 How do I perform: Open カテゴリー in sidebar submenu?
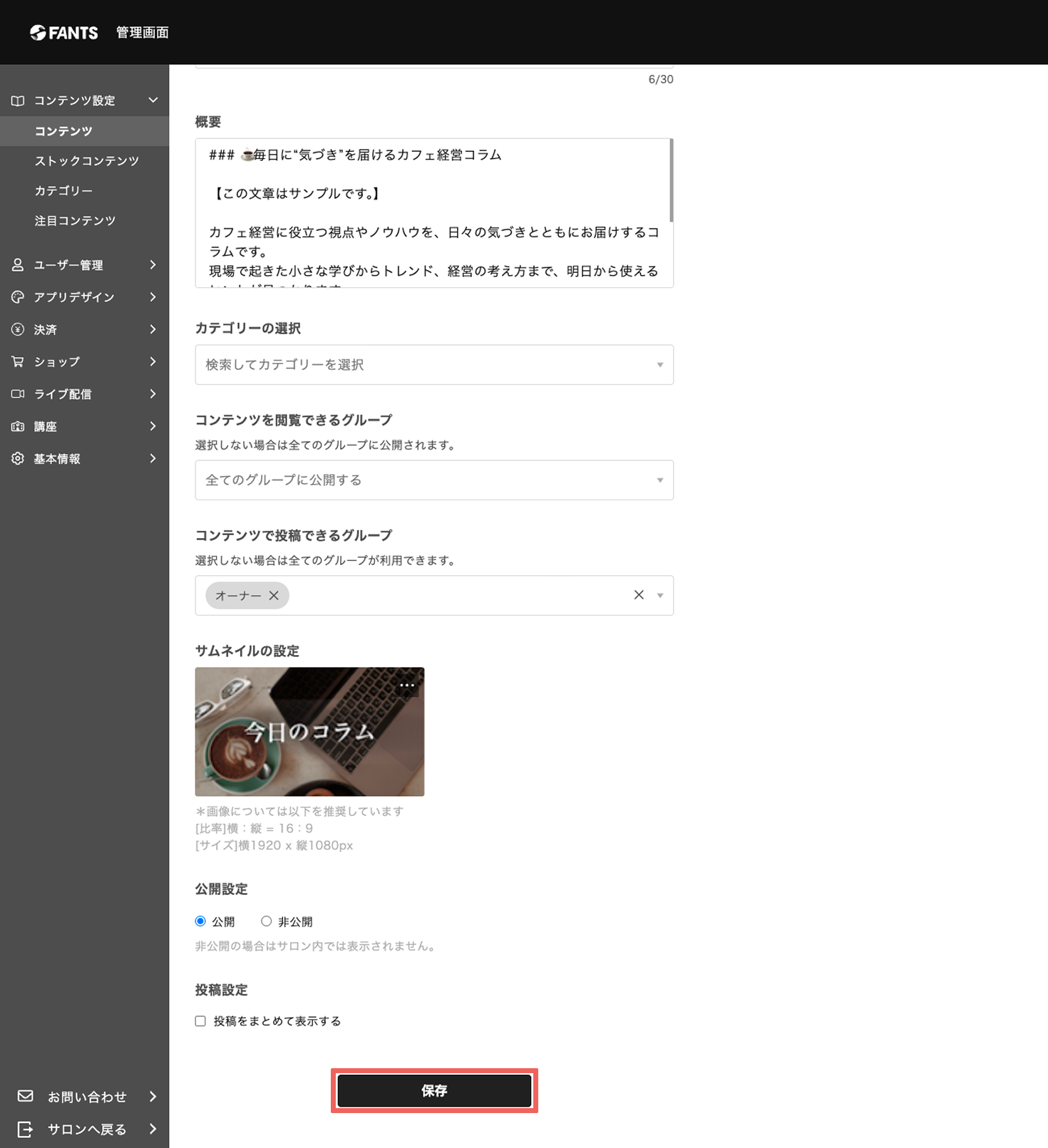tap(63, 191)
